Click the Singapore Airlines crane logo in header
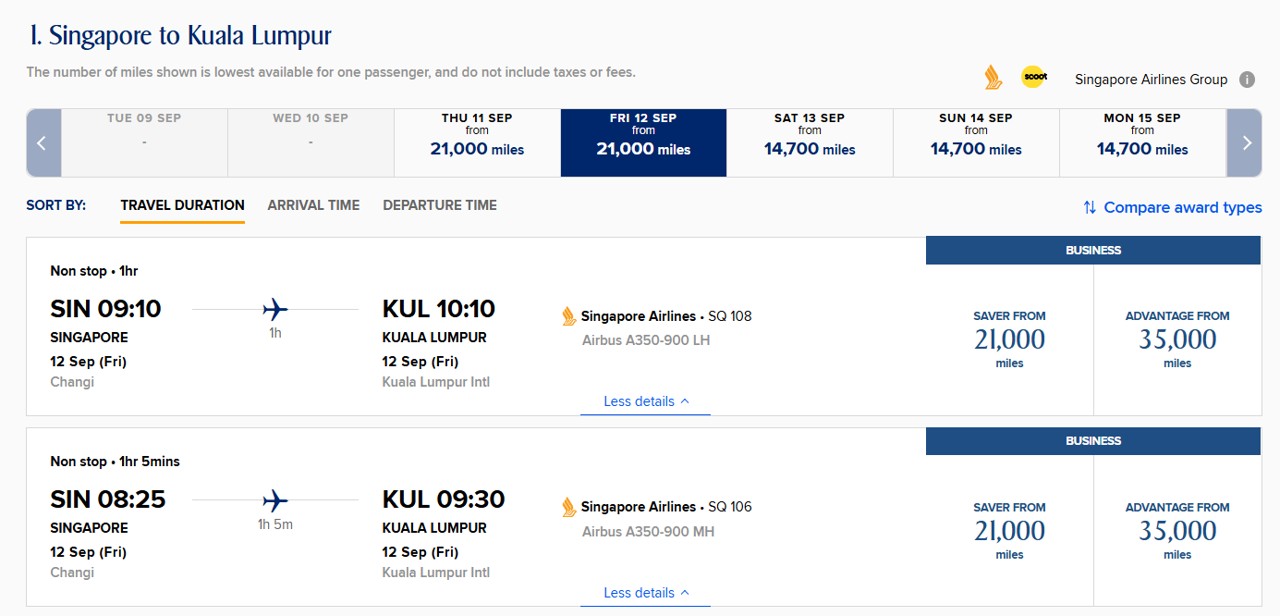This screenshot has height=616, width=1280. coord(992,77)
